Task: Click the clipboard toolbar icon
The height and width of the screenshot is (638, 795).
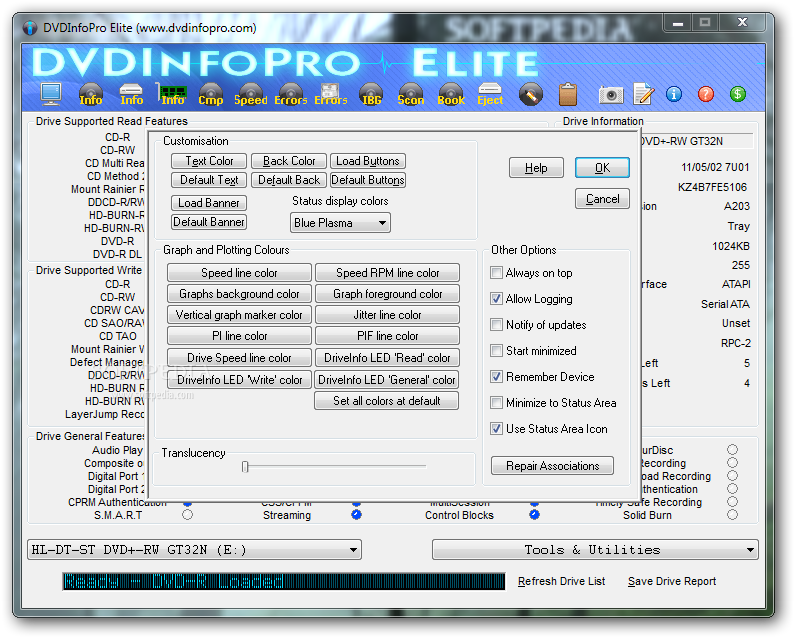Action: [568, 94]
